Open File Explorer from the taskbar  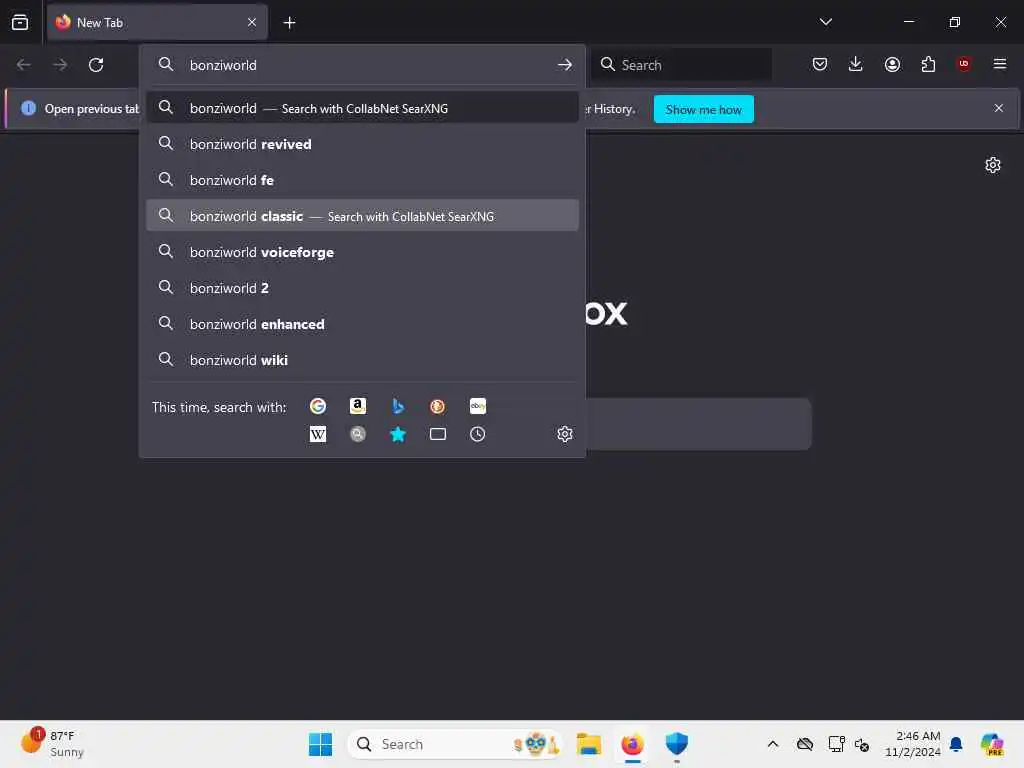pos(588,744)
